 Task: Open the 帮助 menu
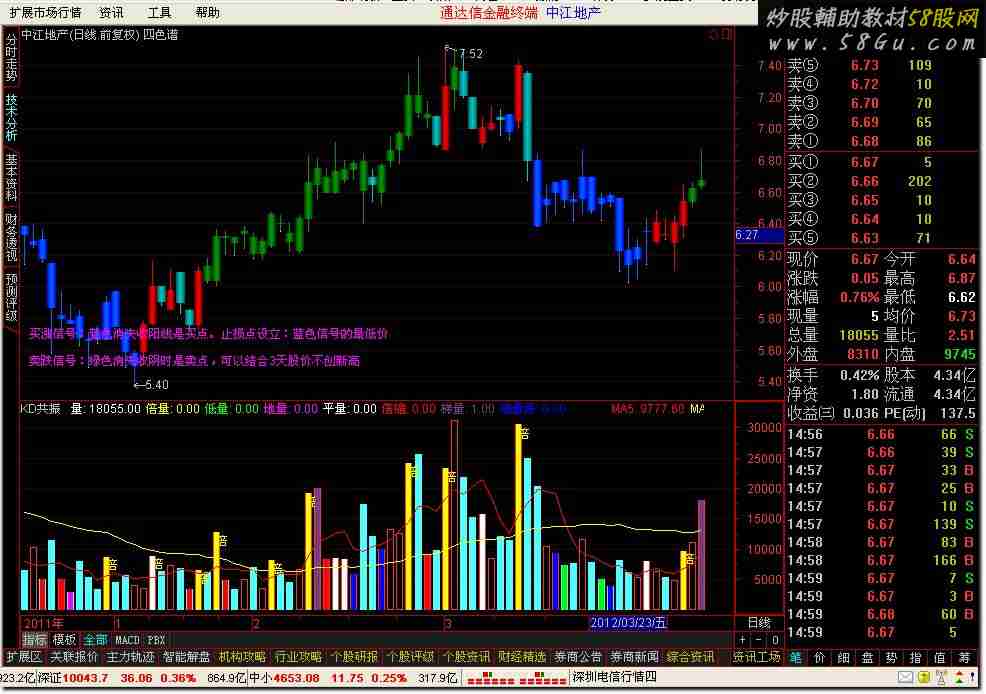click(x=208, y=13)
